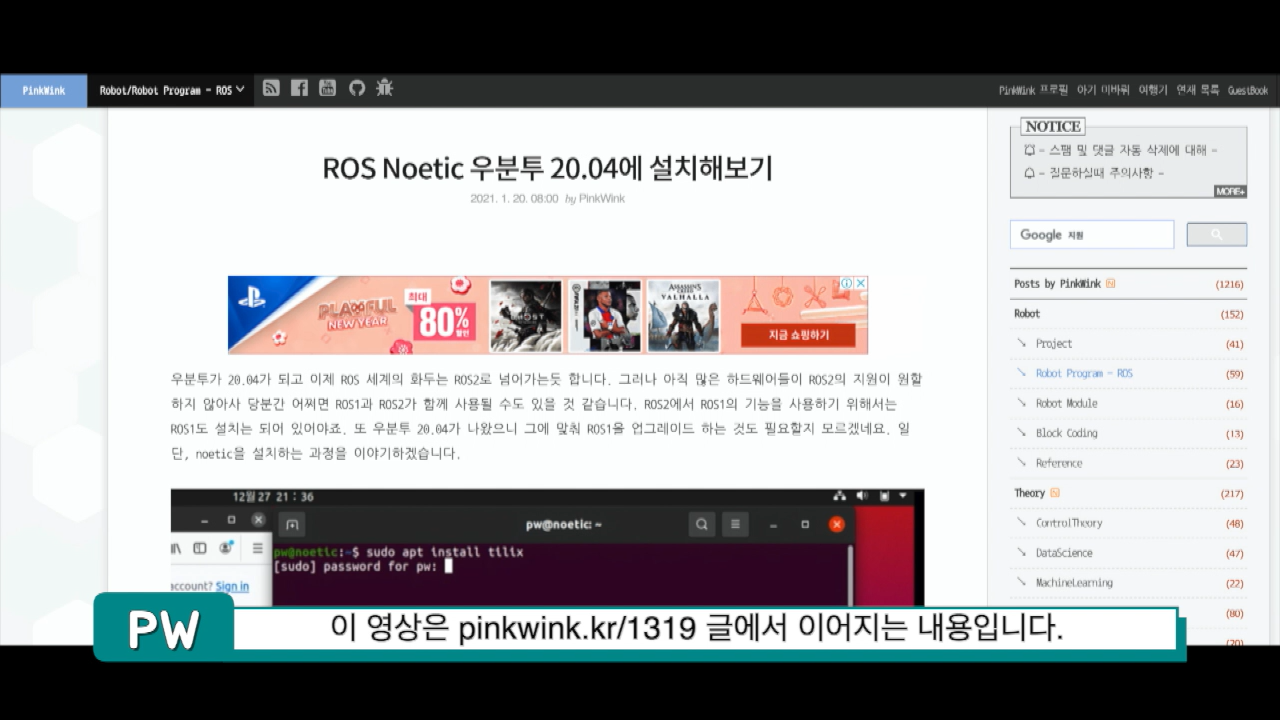Open the 질문하실때 주의사항 notice
The image size is (1280, 720).
coord(1101,172)
